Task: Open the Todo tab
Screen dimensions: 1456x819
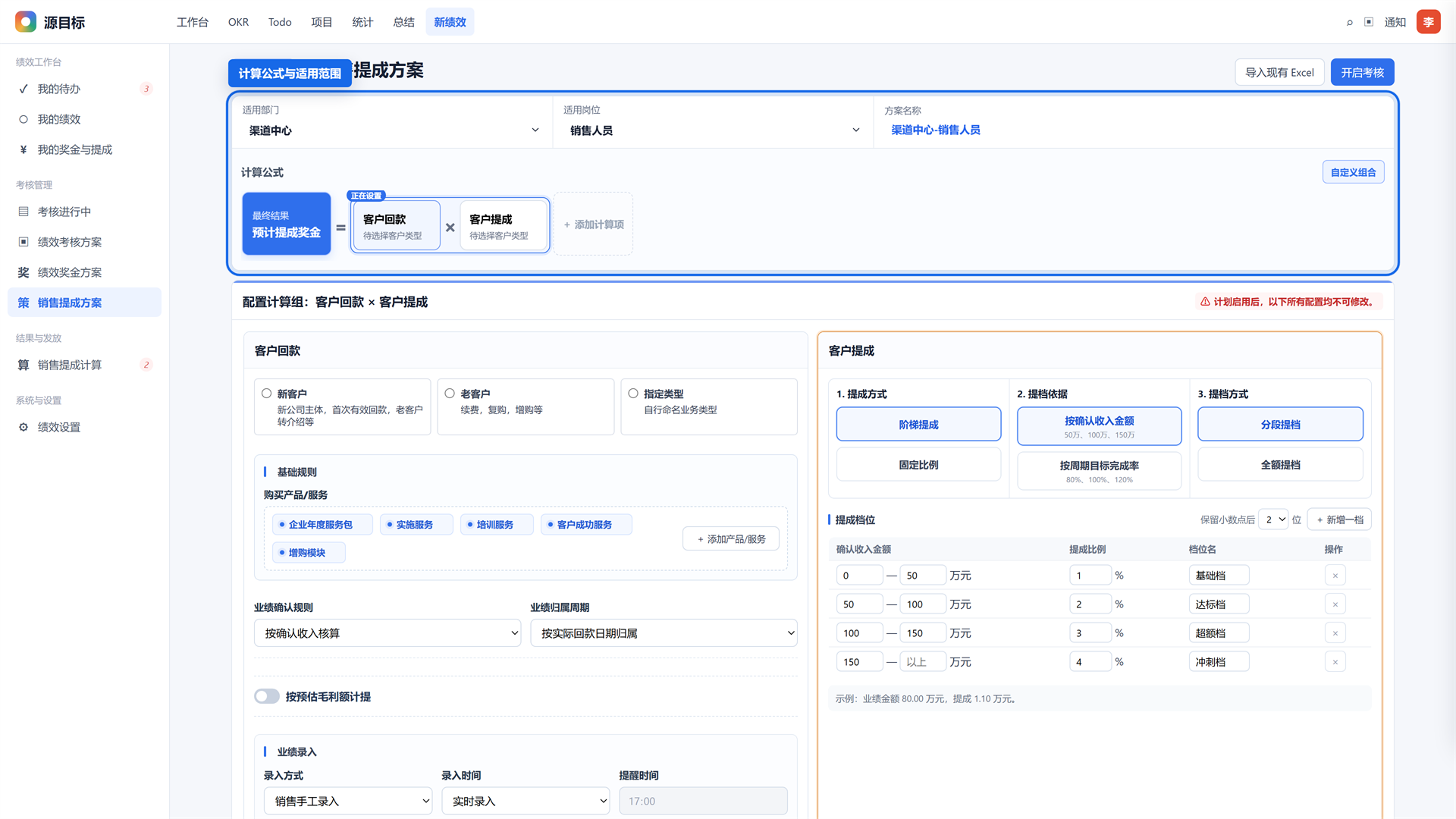Action: 280,22
